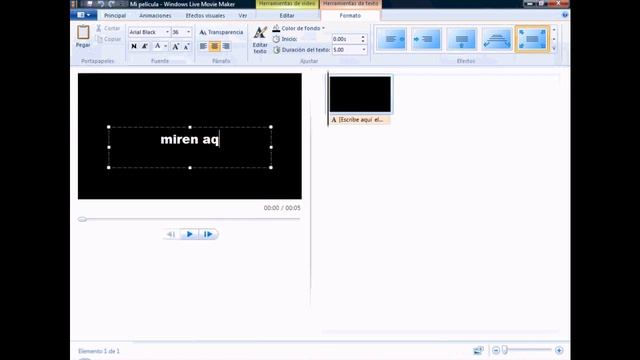Save project via quick access toolbar icon
The image size is (640, 360).
90,4
